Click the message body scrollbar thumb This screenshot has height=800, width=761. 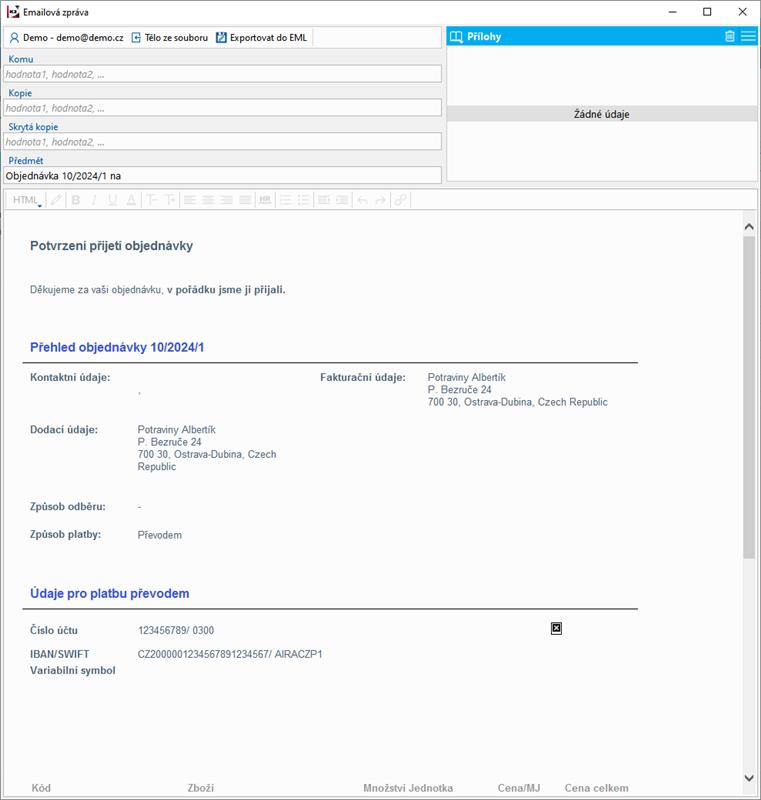coord(749,397)
